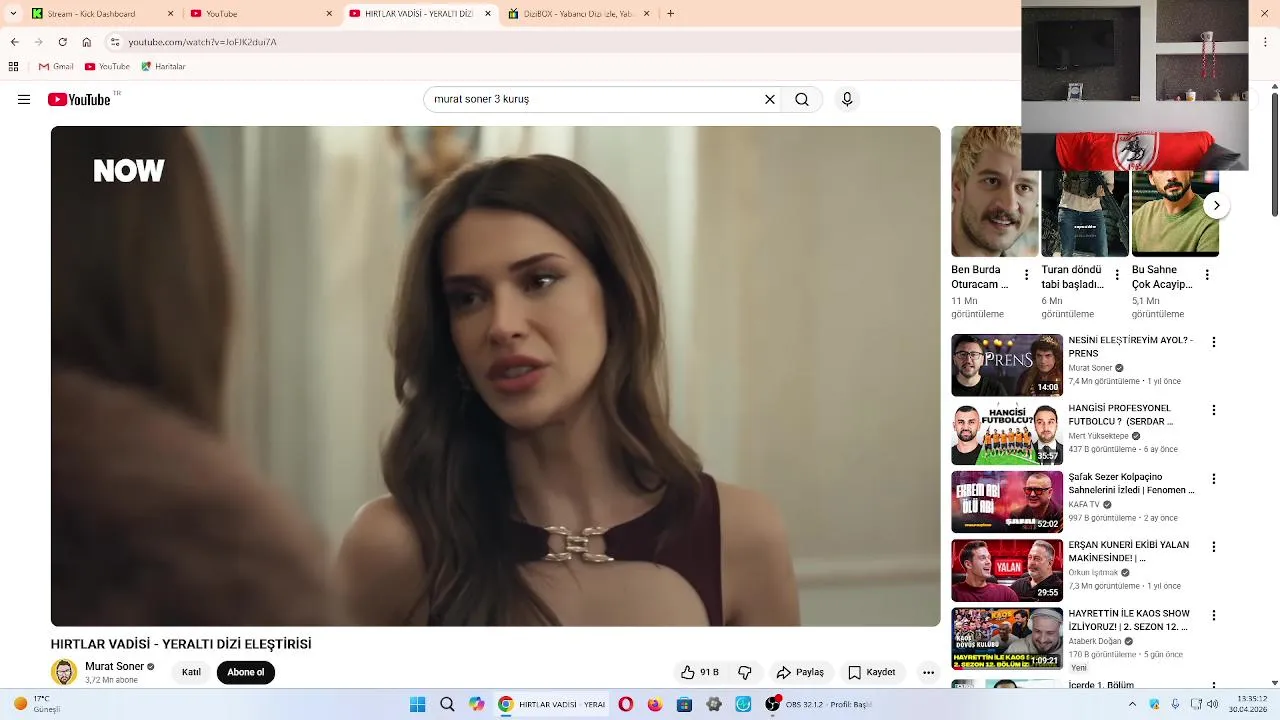Open Murat Soner channel name link
1280x720 pixels.
tap(115, 666)
